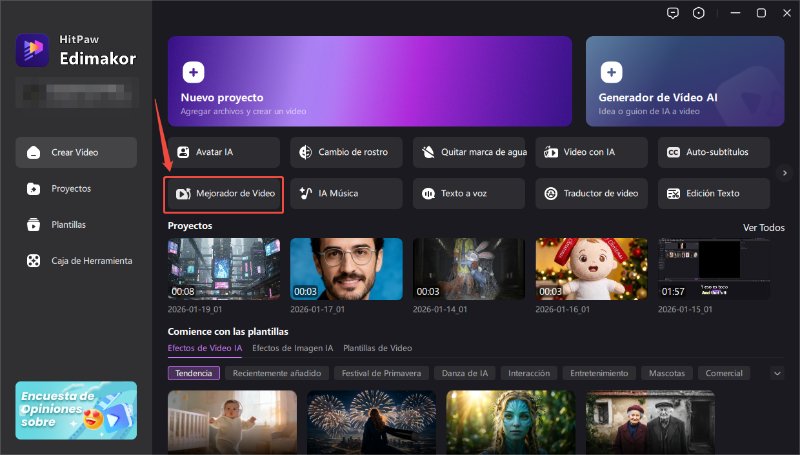Expand the template categories dropdown arrow
This screenshot has height=455, width=800.
(777, 373)
